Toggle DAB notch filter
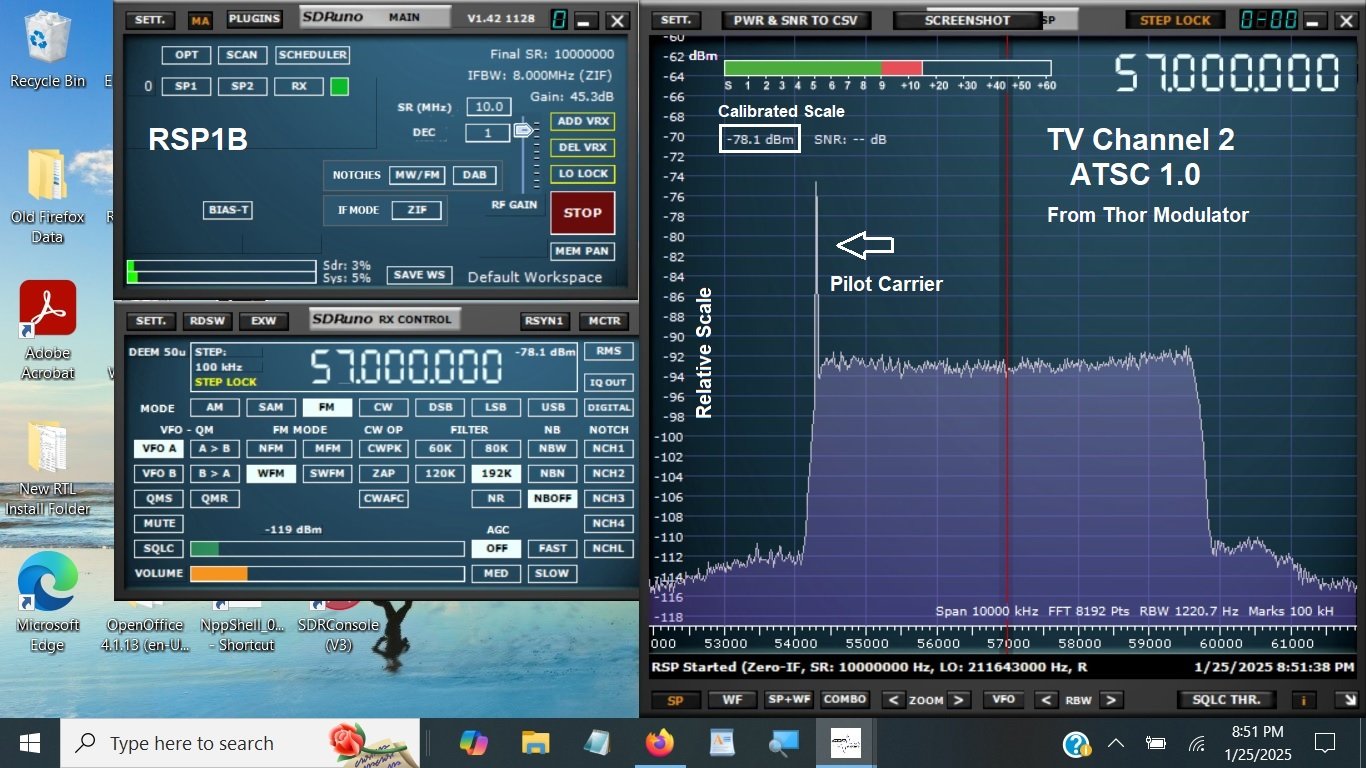Screen dimensions: 1366x768 point(475,175)
